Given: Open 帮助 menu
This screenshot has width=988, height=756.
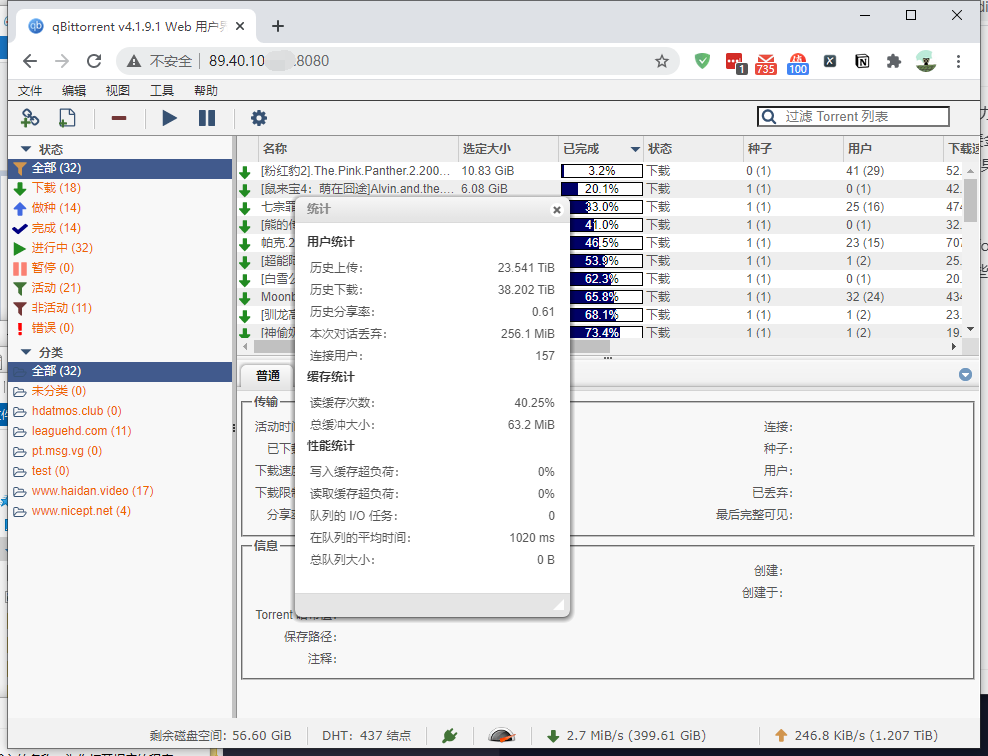Looking at the screenshot, I should (x=206, y=91).
